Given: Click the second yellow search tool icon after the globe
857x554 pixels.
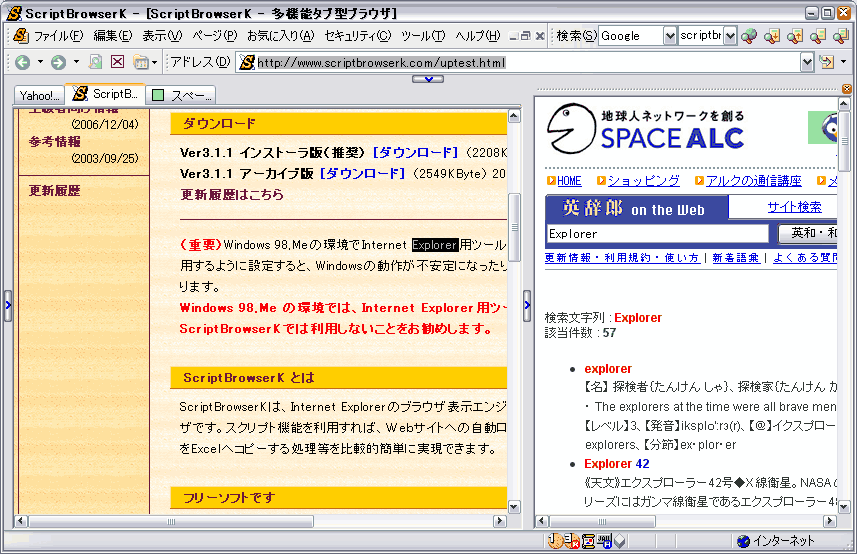Looking at the screenshot, I should click(795, 36).
